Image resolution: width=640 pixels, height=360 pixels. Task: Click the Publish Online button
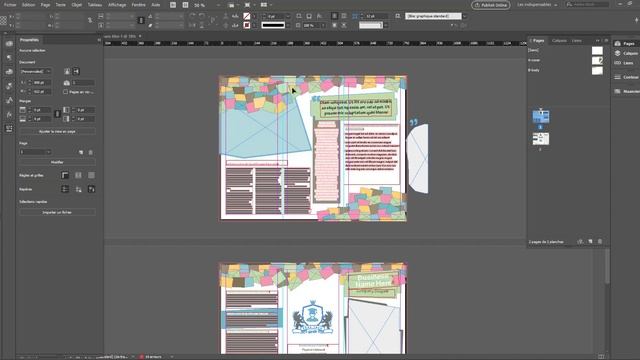491,5
